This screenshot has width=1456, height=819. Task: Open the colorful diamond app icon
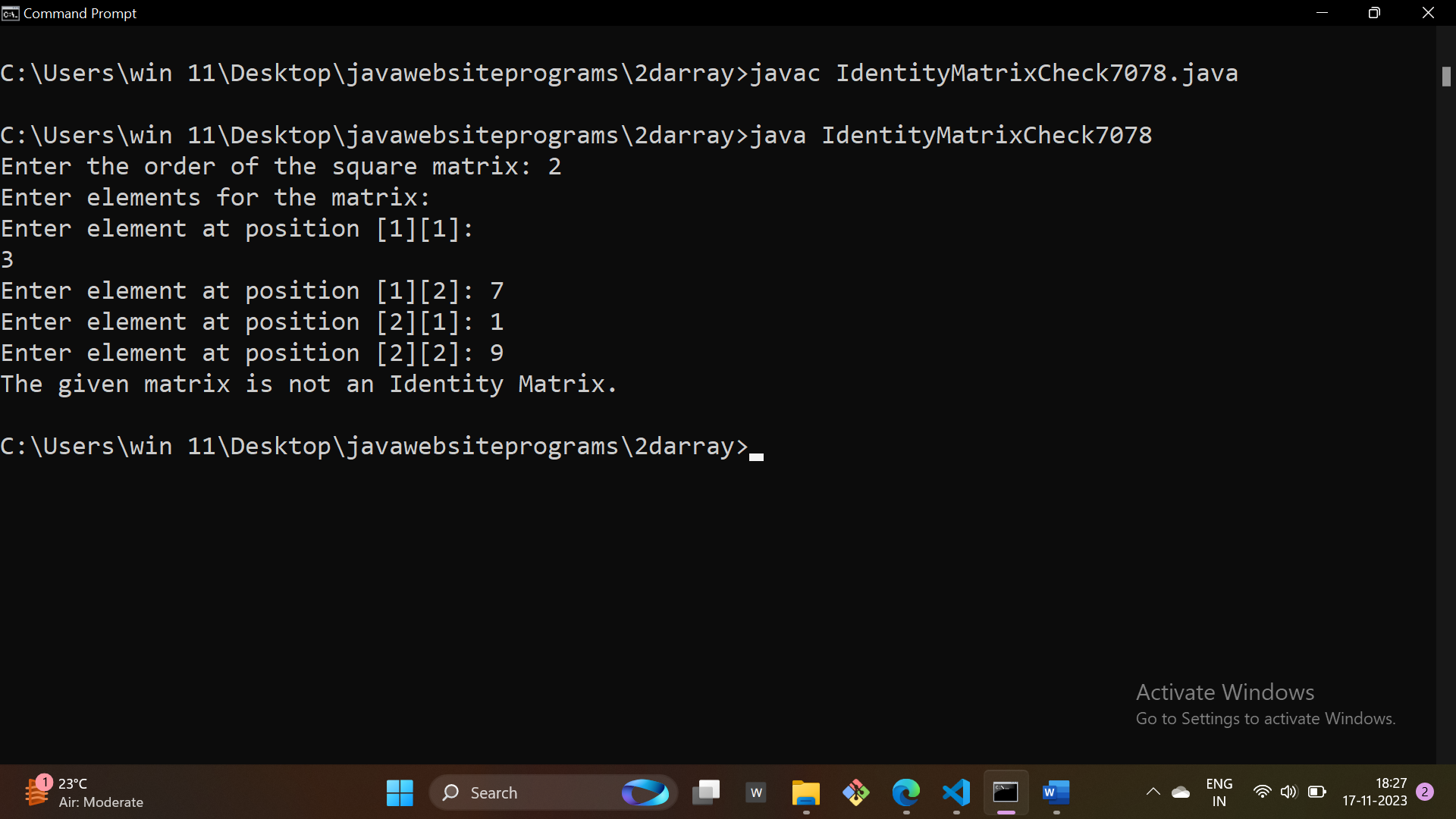[x=855, y=792]
